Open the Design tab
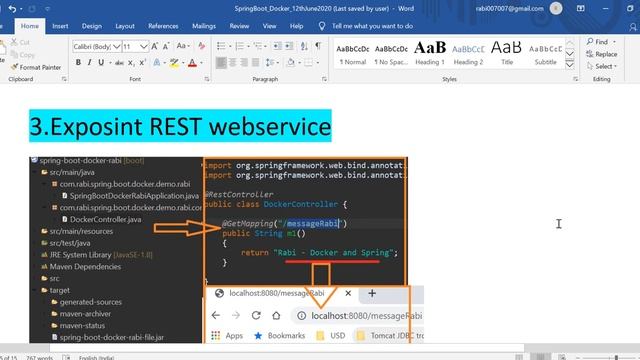The width and height of the screenshot is (640, 360). [92, 26]
